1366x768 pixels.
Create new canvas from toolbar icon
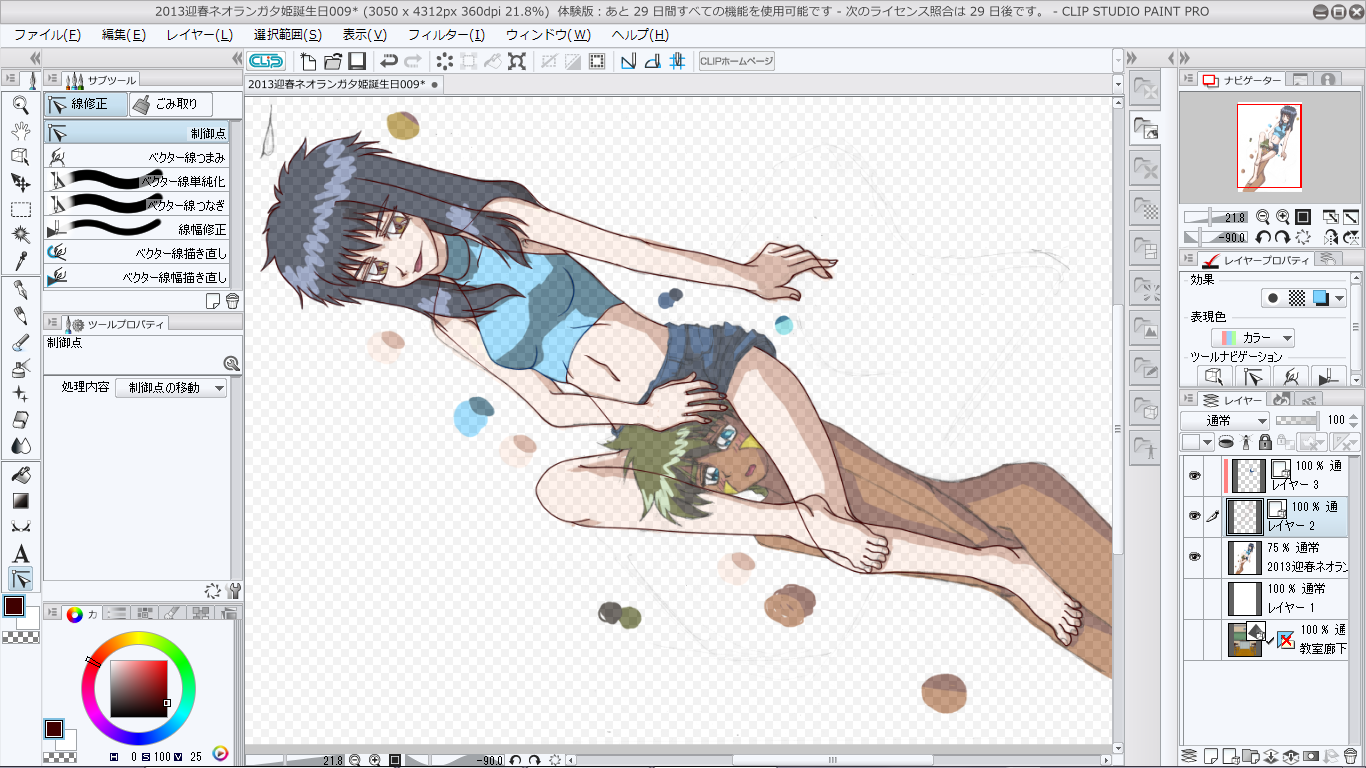click(x=309, y=61)
